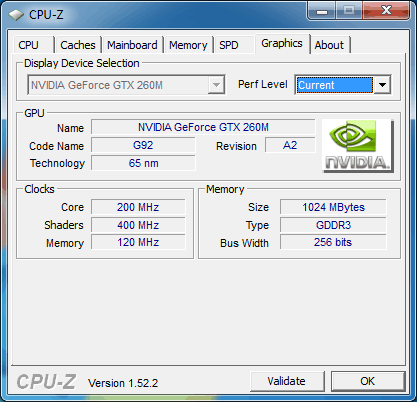
Task: Click the Shaders label in Clocks
Action: tap(64, 225)
